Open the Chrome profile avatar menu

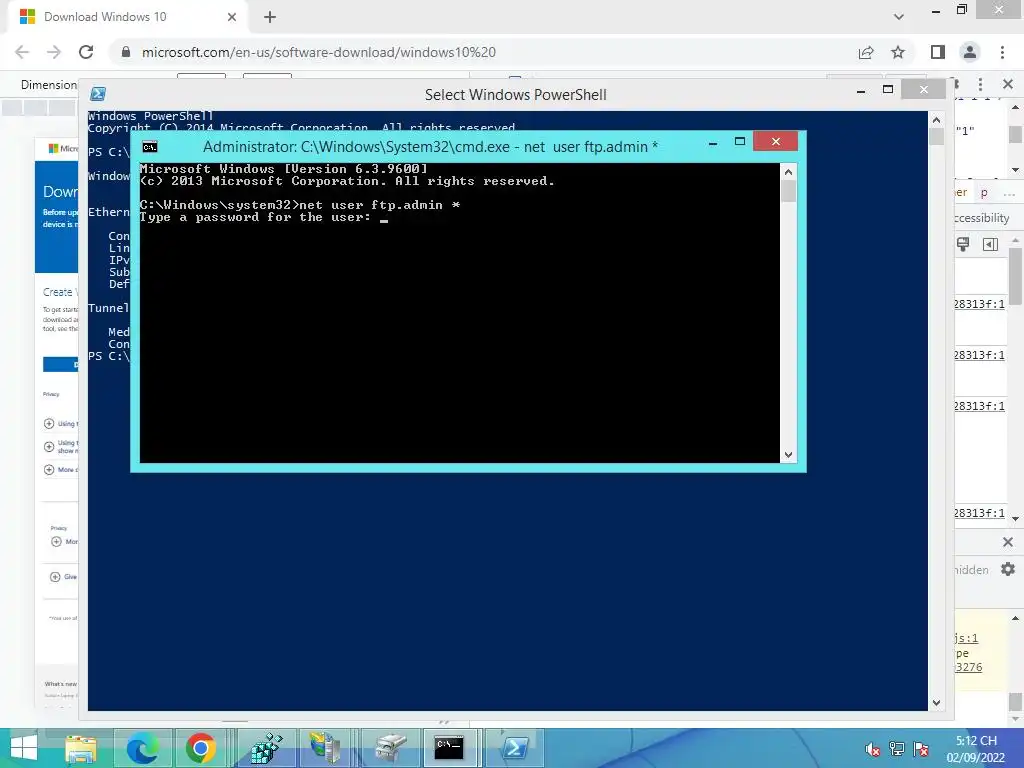click(x=970, y=52)
